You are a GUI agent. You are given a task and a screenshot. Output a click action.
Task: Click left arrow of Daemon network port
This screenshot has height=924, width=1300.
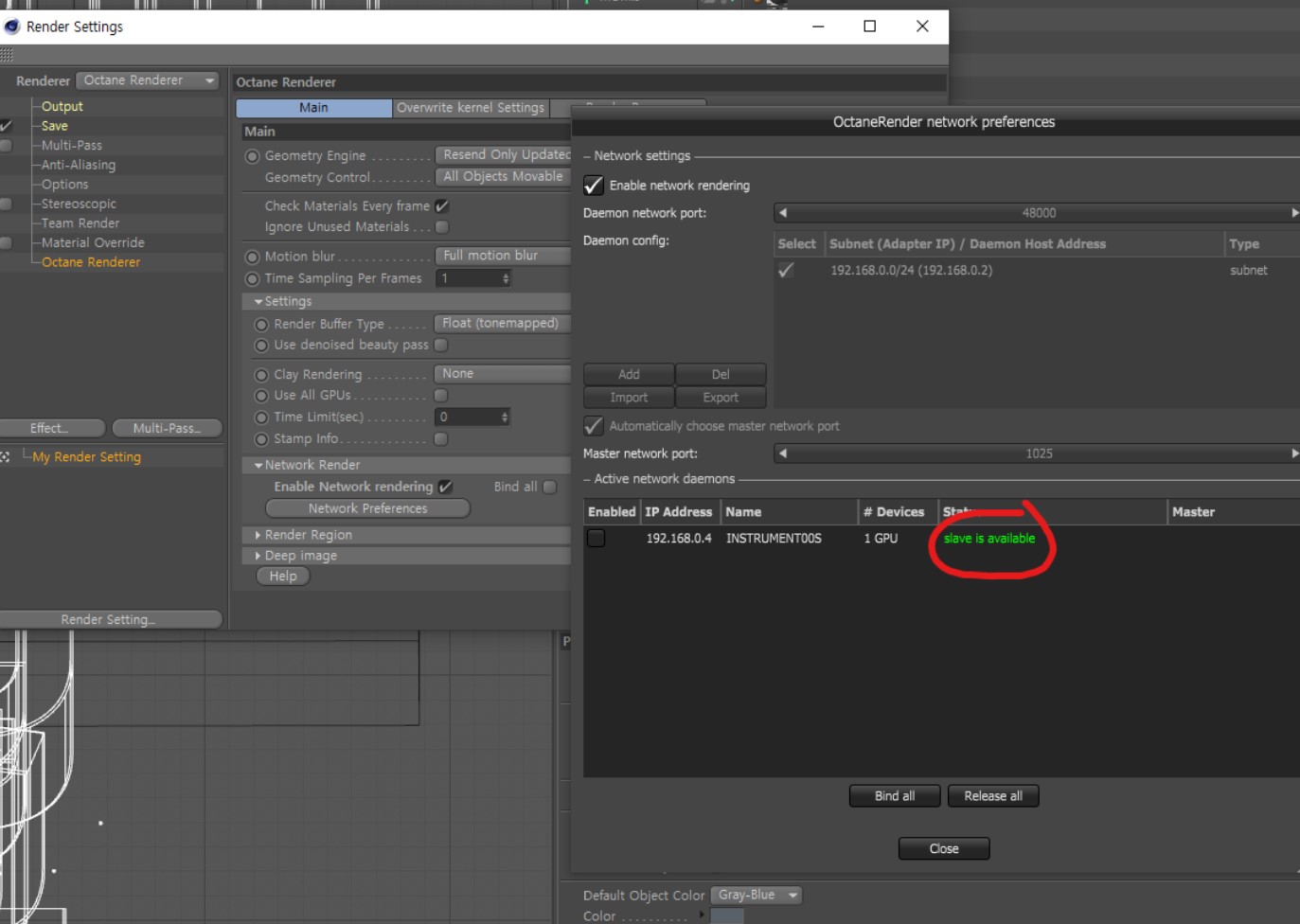pos(783,213)
